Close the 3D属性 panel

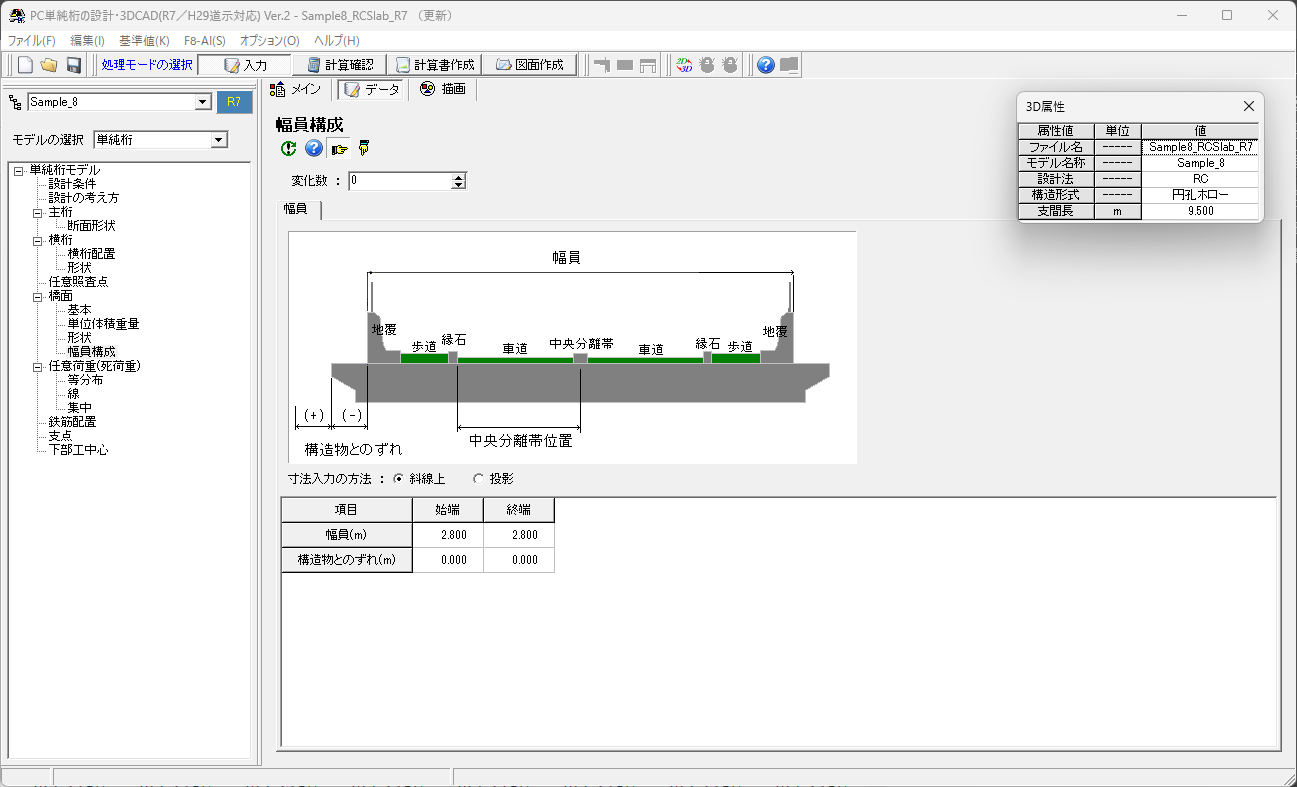1248,106
